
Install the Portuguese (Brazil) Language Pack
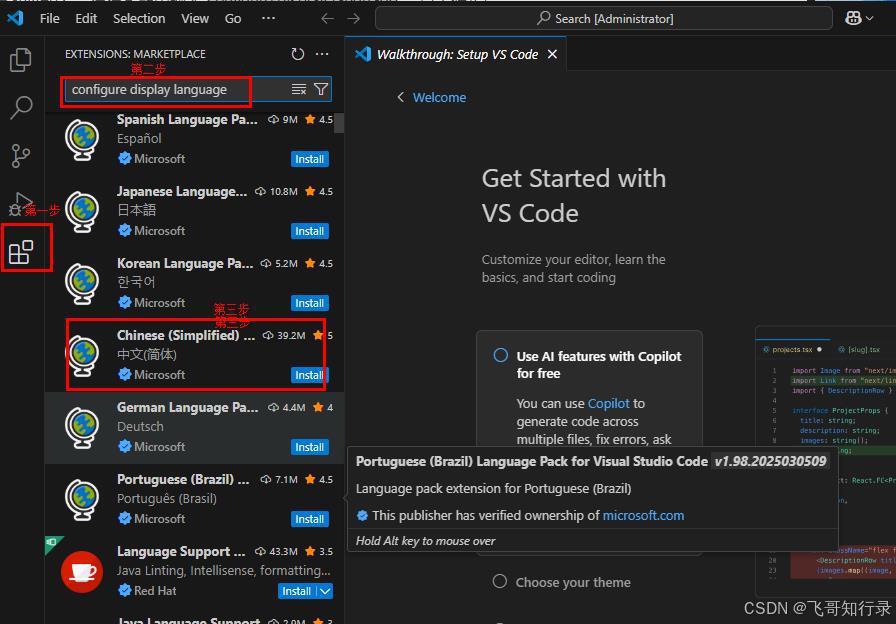coord(310,519)
